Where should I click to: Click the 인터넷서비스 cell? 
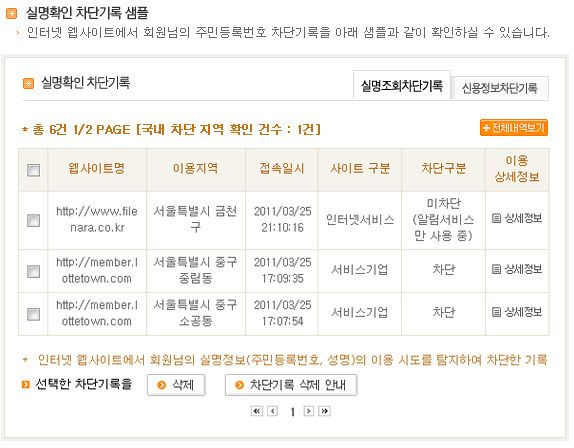360,220
